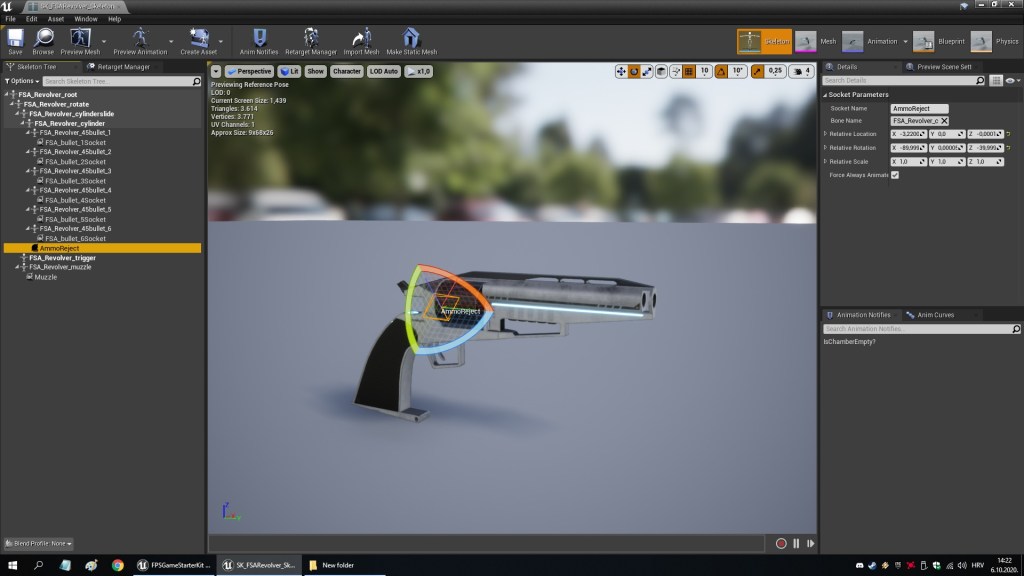Click the Perspective viewport button

pyautogui.click(x=250, y=71)
